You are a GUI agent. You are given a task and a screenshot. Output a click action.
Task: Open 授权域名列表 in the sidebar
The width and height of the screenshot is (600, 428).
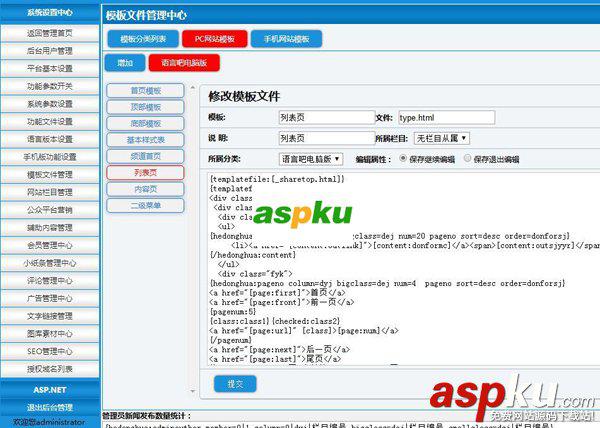(50, 369)
